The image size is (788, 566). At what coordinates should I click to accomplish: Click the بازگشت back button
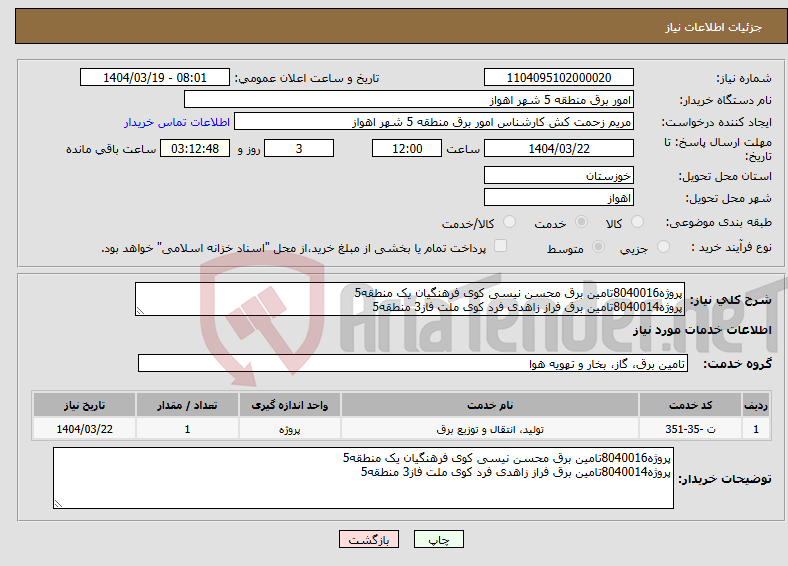[x=369, y=539]
